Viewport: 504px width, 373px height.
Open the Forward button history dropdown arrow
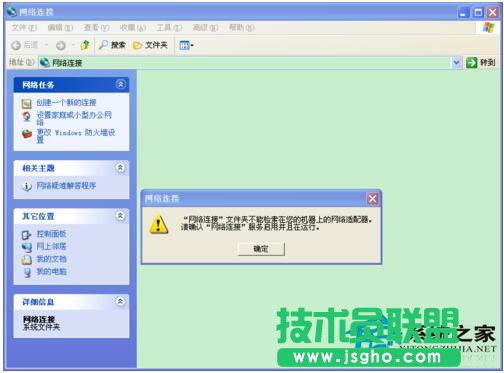coord(73,45)
